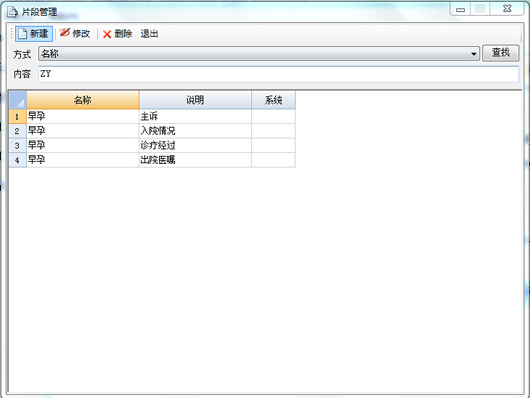
Task: Select row header number 2
Action: [18, 131]
